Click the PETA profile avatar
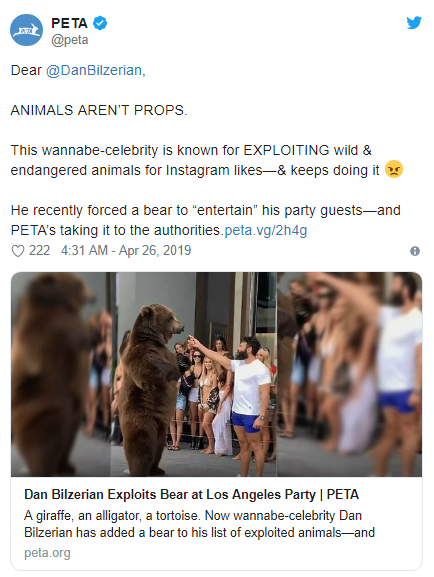 point(27,30)
